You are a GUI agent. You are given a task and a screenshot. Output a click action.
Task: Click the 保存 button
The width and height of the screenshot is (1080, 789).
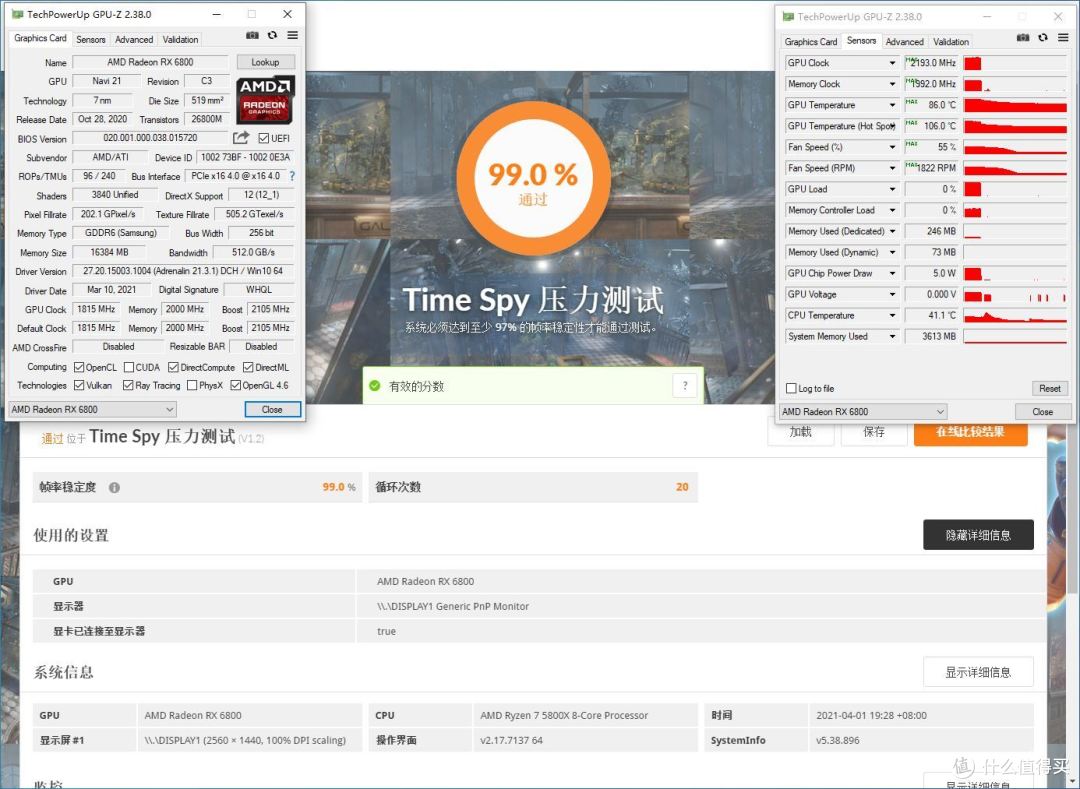pyautogui.click(x=874, y=432)
